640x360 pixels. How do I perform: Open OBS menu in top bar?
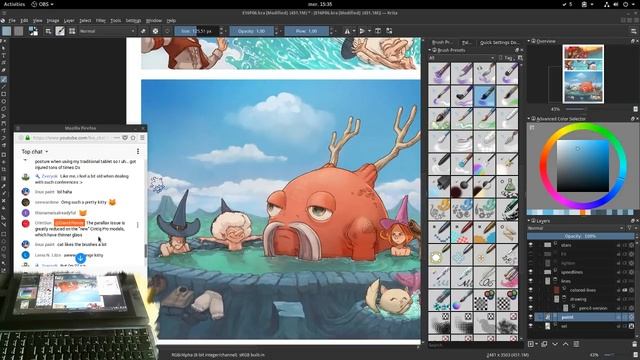(42, 4)
